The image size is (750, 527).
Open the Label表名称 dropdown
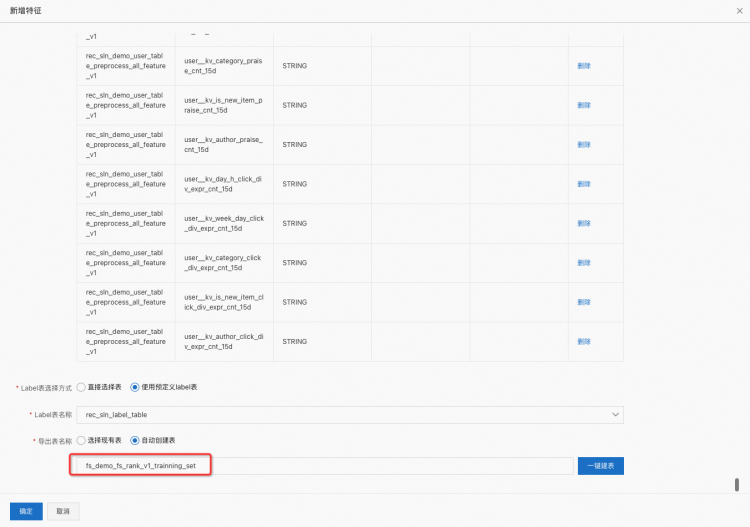(x=349, y=414)
